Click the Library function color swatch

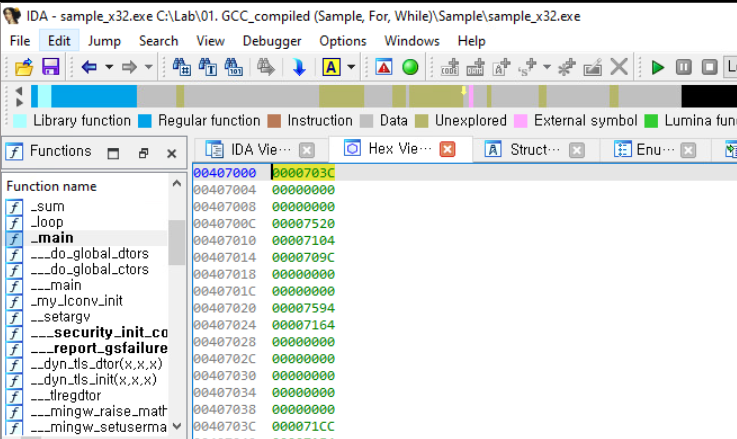point(20,121)
